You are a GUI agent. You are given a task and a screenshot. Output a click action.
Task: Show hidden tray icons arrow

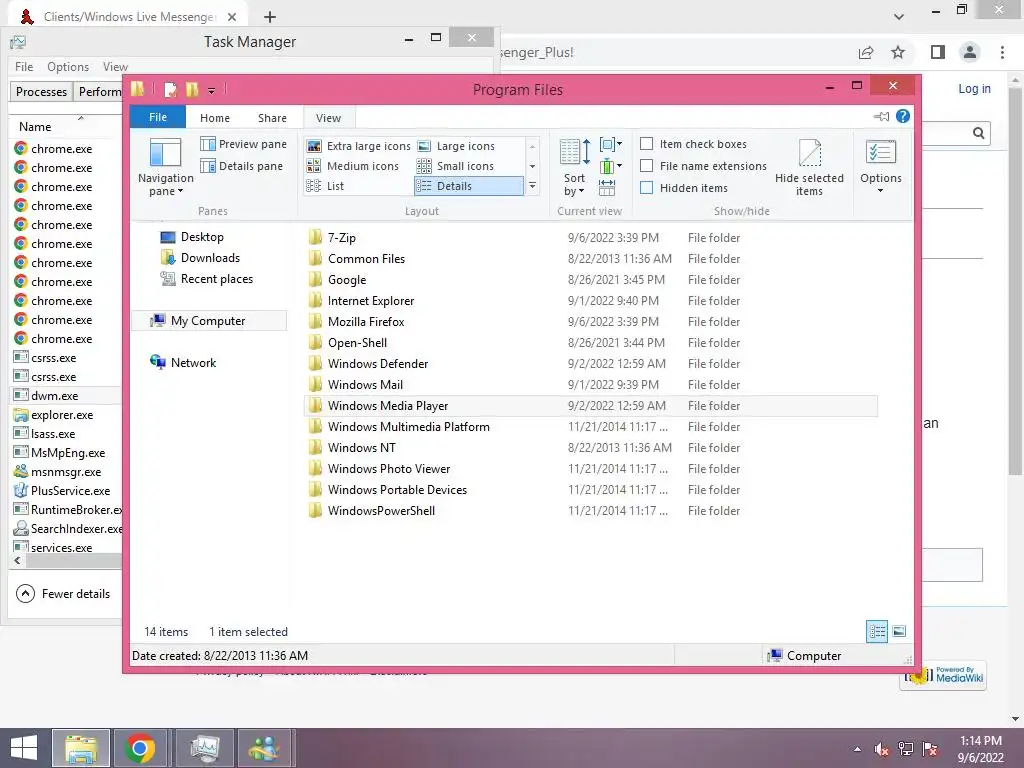857,749
